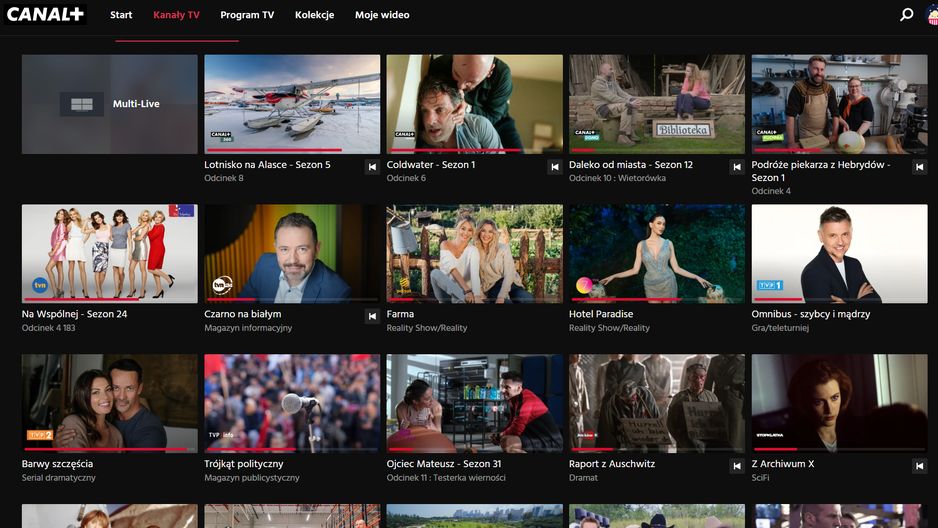
Task: Open the search magnifier icon
Action: click(x=907, y=14)
